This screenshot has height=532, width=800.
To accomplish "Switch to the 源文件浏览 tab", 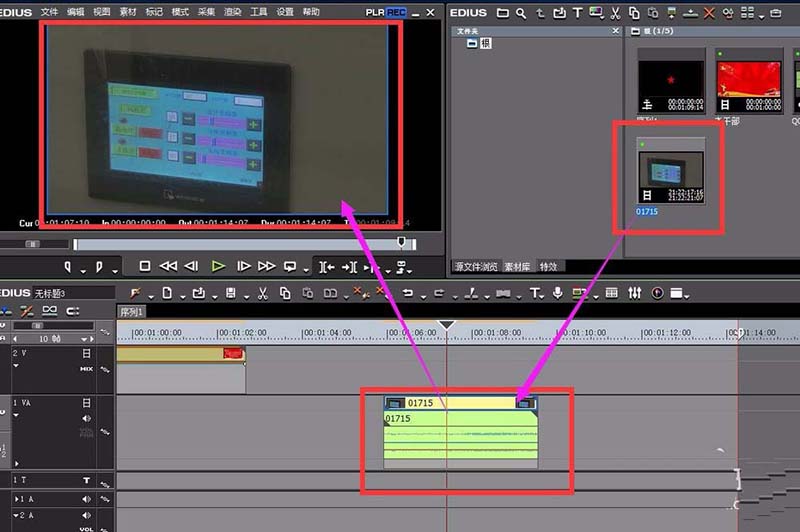I will tap(476, 267).
